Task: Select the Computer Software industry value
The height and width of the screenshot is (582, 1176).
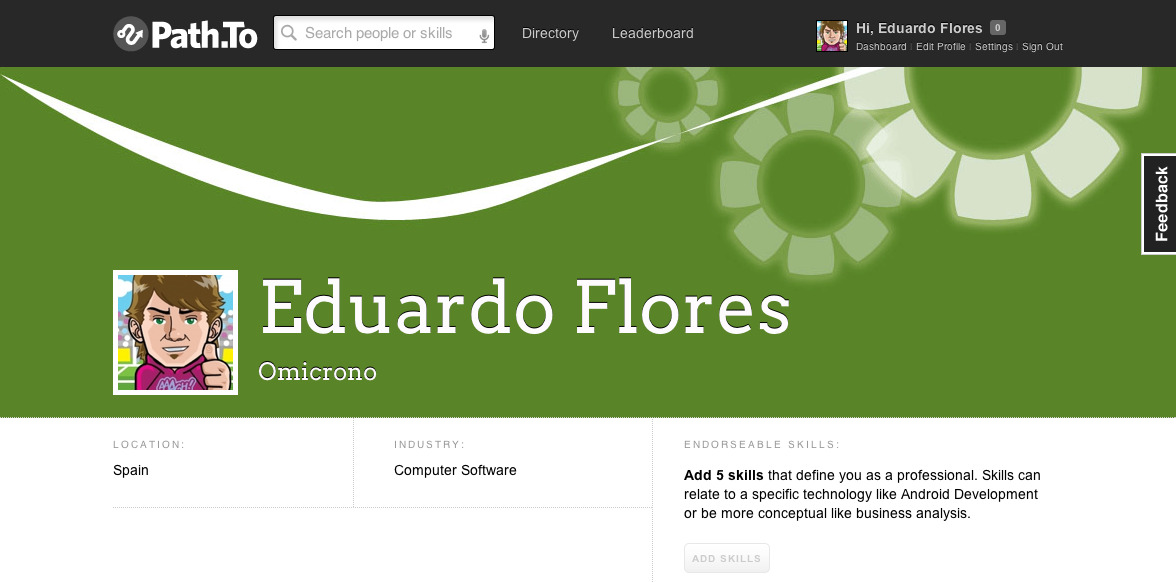Action: coord(455,470)
